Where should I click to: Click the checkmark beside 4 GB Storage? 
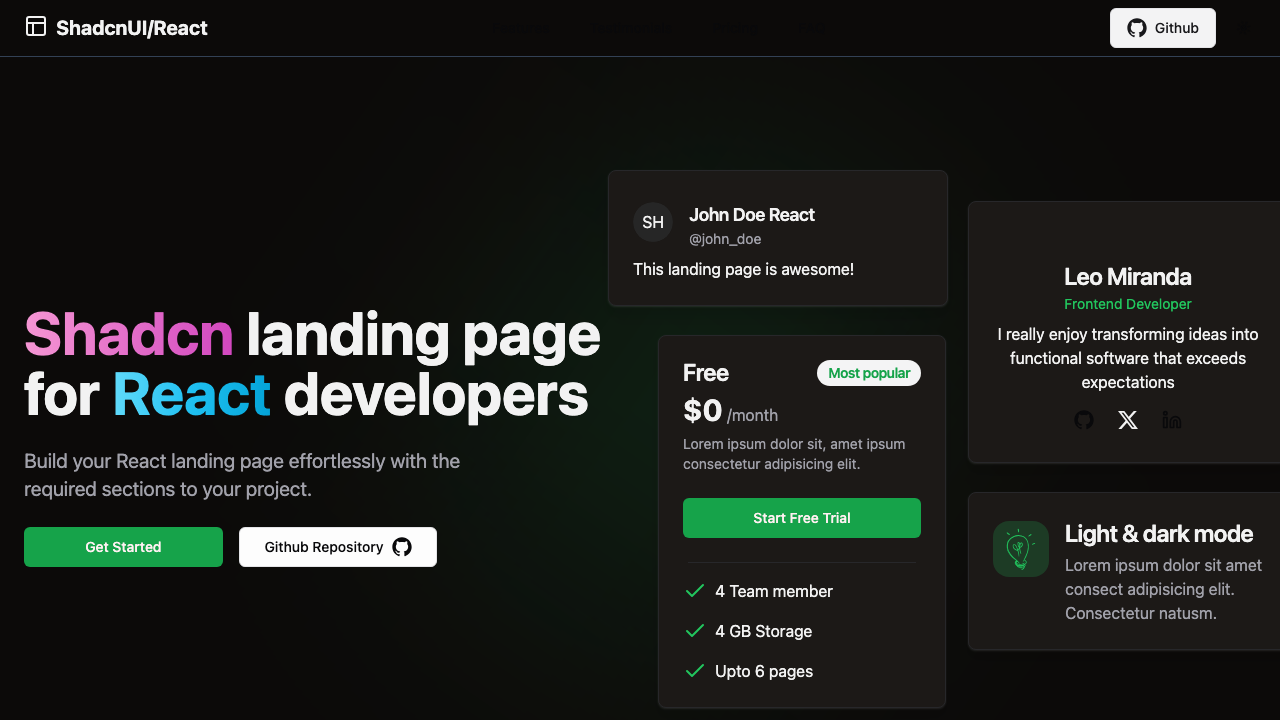tap(695, 631)
